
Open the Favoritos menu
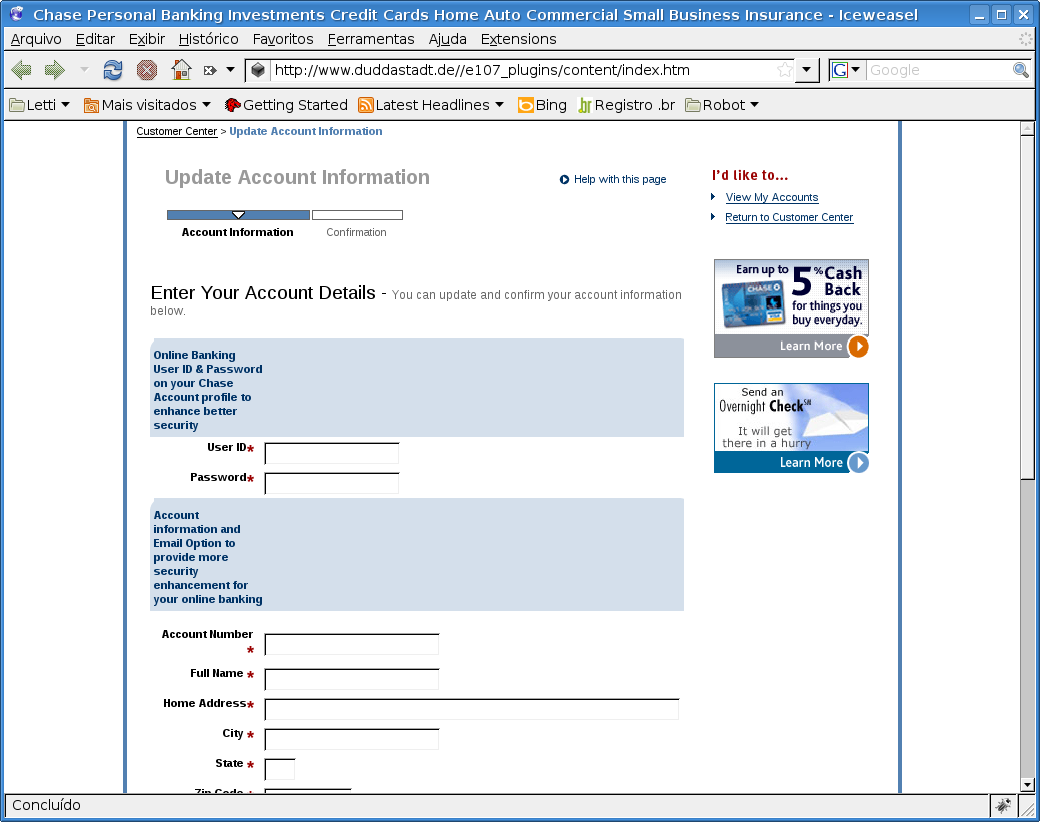tap(283, 39)
